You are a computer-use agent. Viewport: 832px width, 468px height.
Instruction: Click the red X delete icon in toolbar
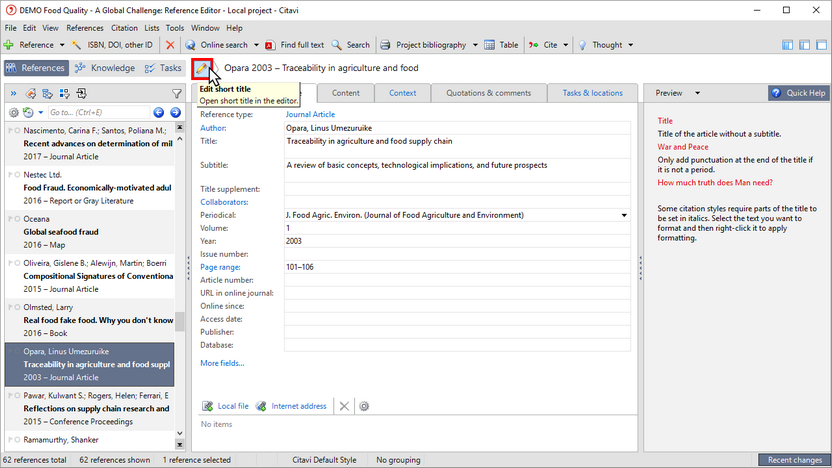(170, 45)
